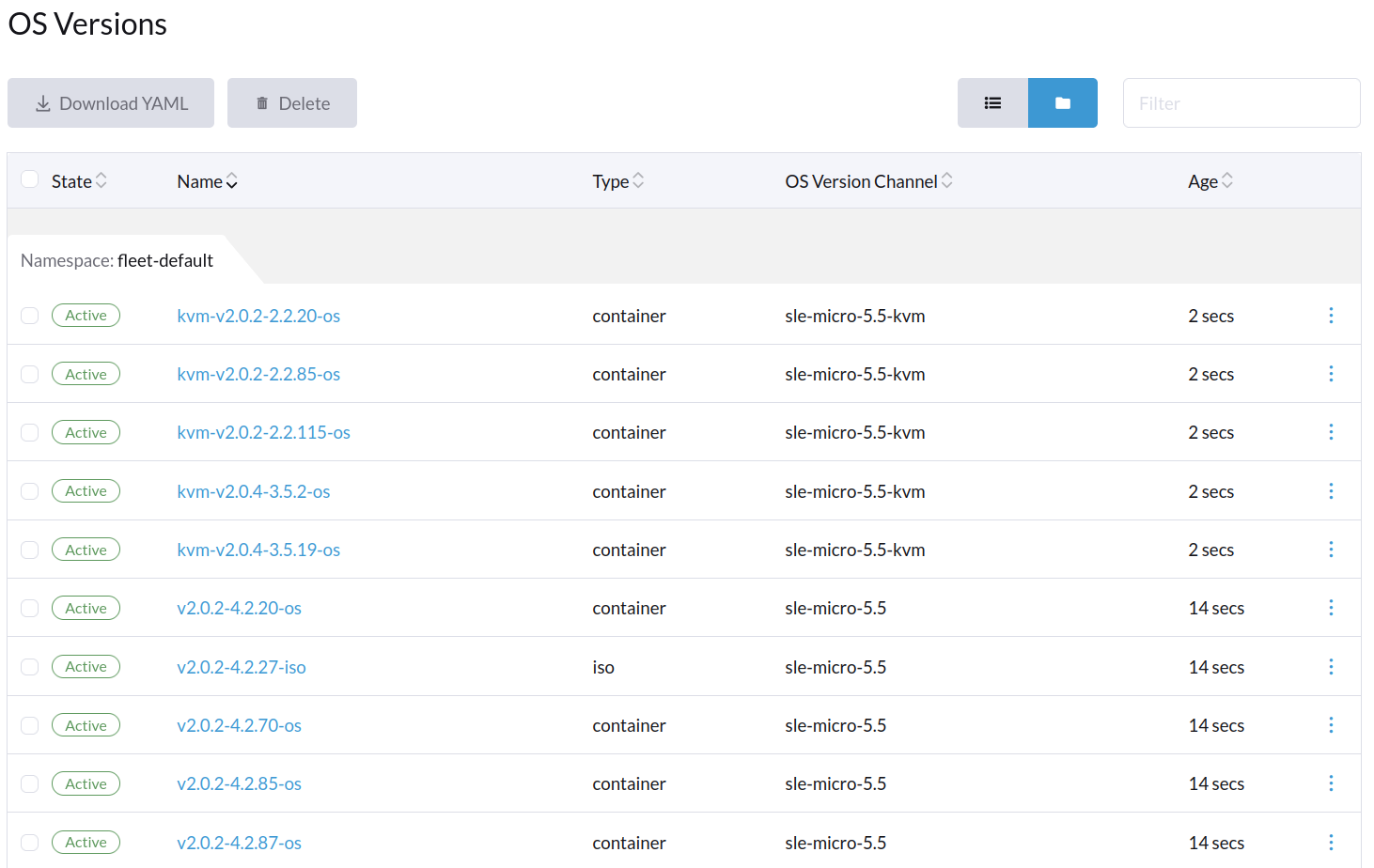Switch to flat list view
1374x868 pixels.
tap(992, 103)
